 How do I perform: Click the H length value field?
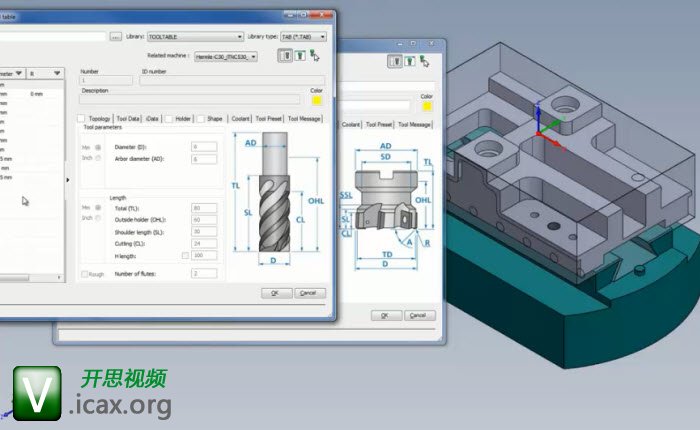coord(204,255)
